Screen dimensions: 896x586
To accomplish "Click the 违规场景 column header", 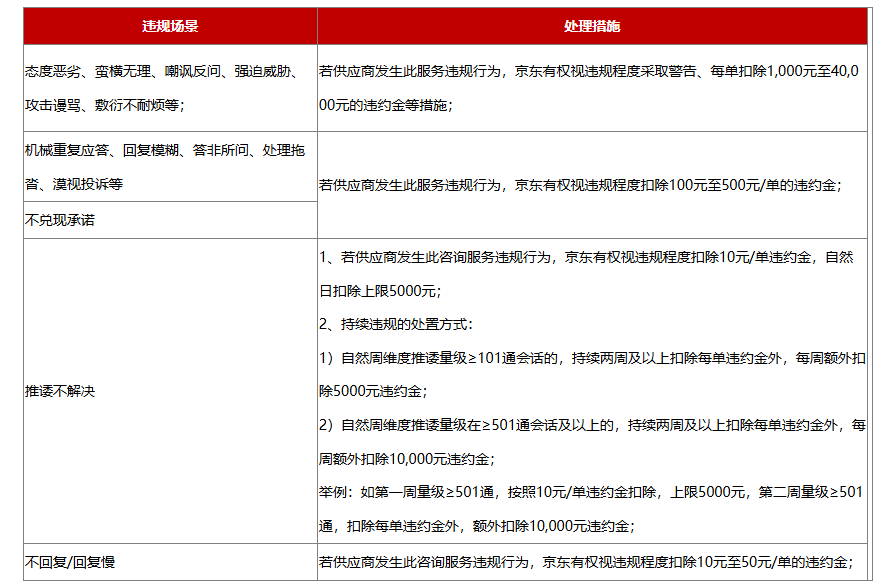I will pos(170,26).
